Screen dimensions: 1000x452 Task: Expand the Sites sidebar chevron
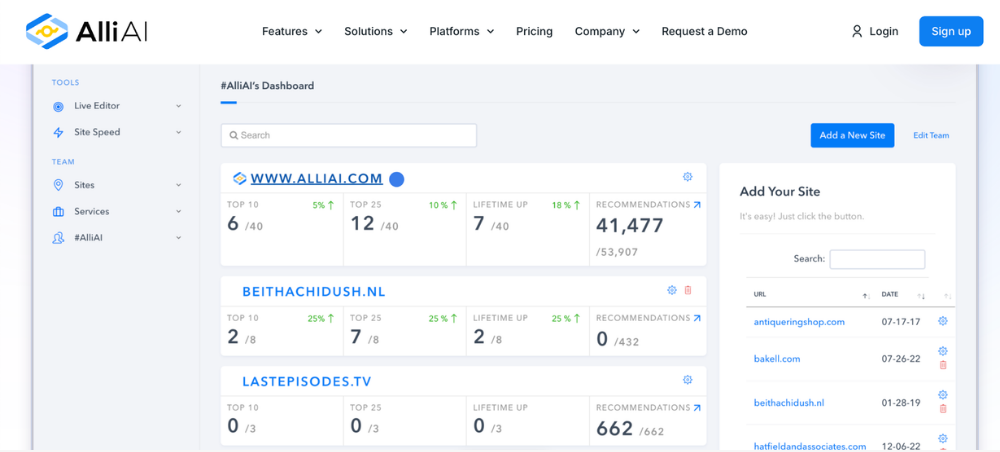pyautogui.click(x=179, y=185)
